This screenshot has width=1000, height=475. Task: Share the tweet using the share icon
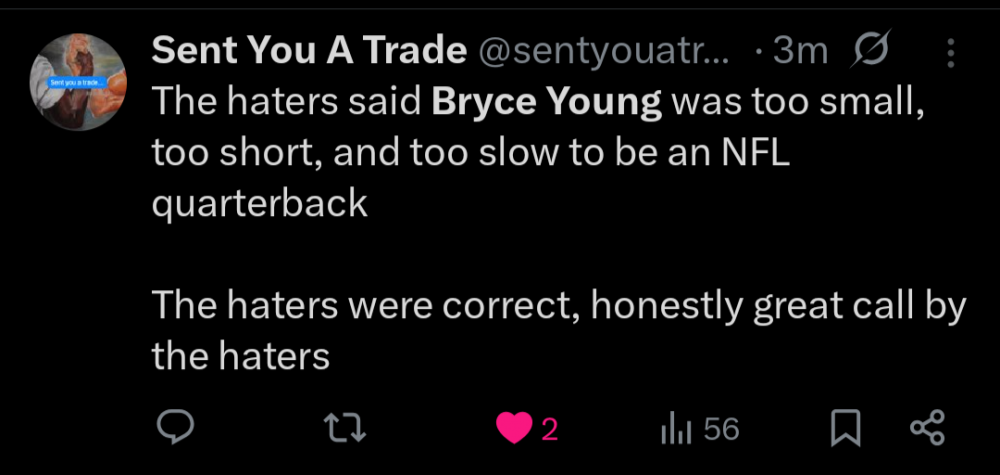[x=928, y=430]
